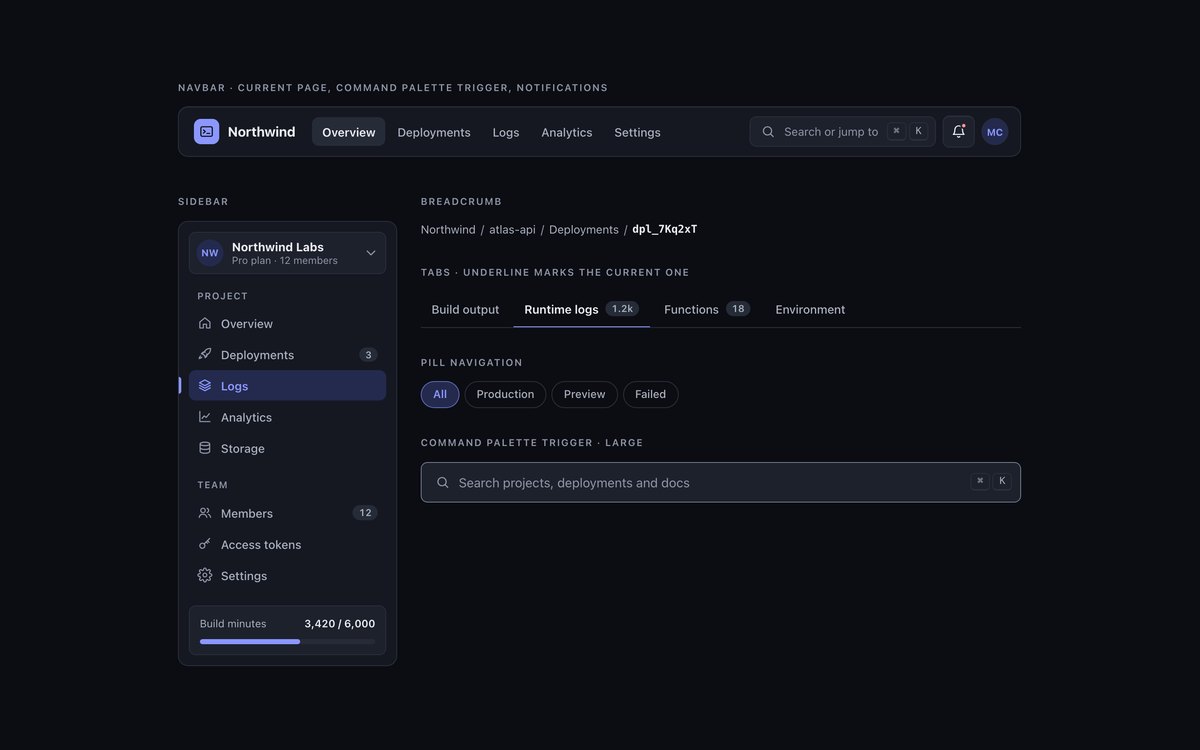Image resolution: width=1200 pixels, height=750 pixels.
Task: Click the layers icon beside Logs
Action: click(x=205, y=386)
